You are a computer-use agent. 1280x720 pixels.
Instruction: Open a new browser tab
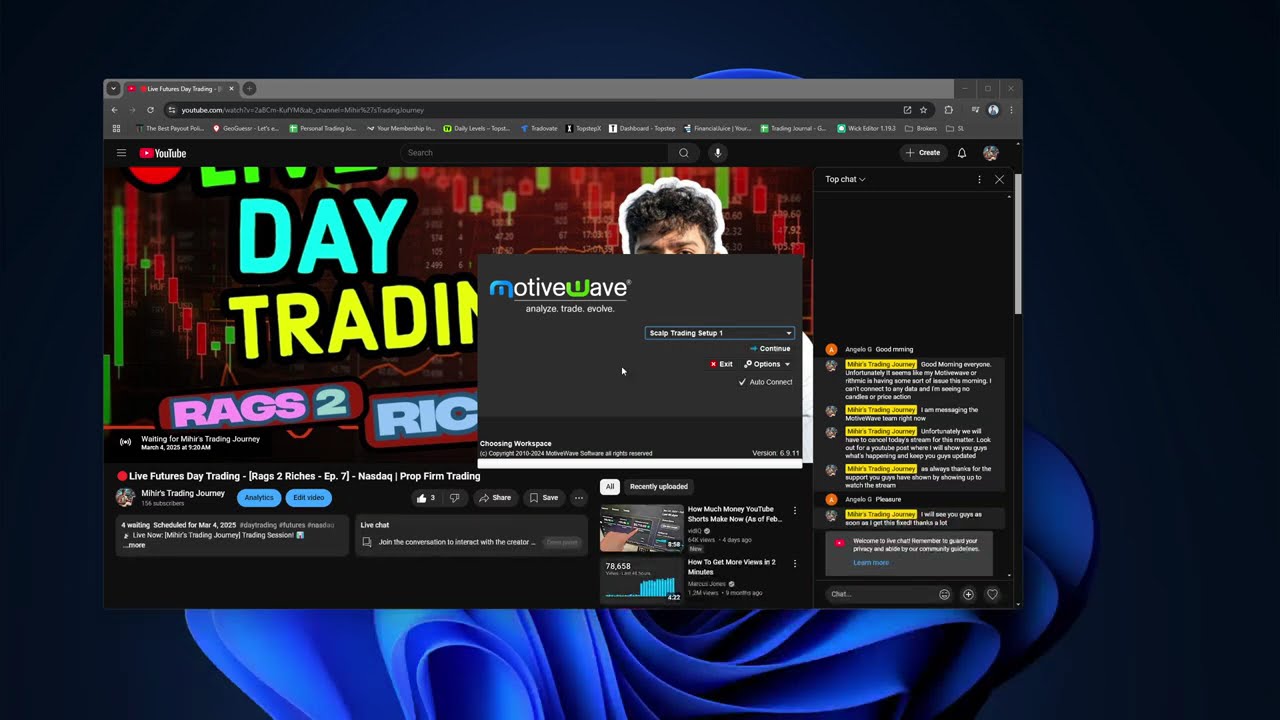click(x=249, y=89)
